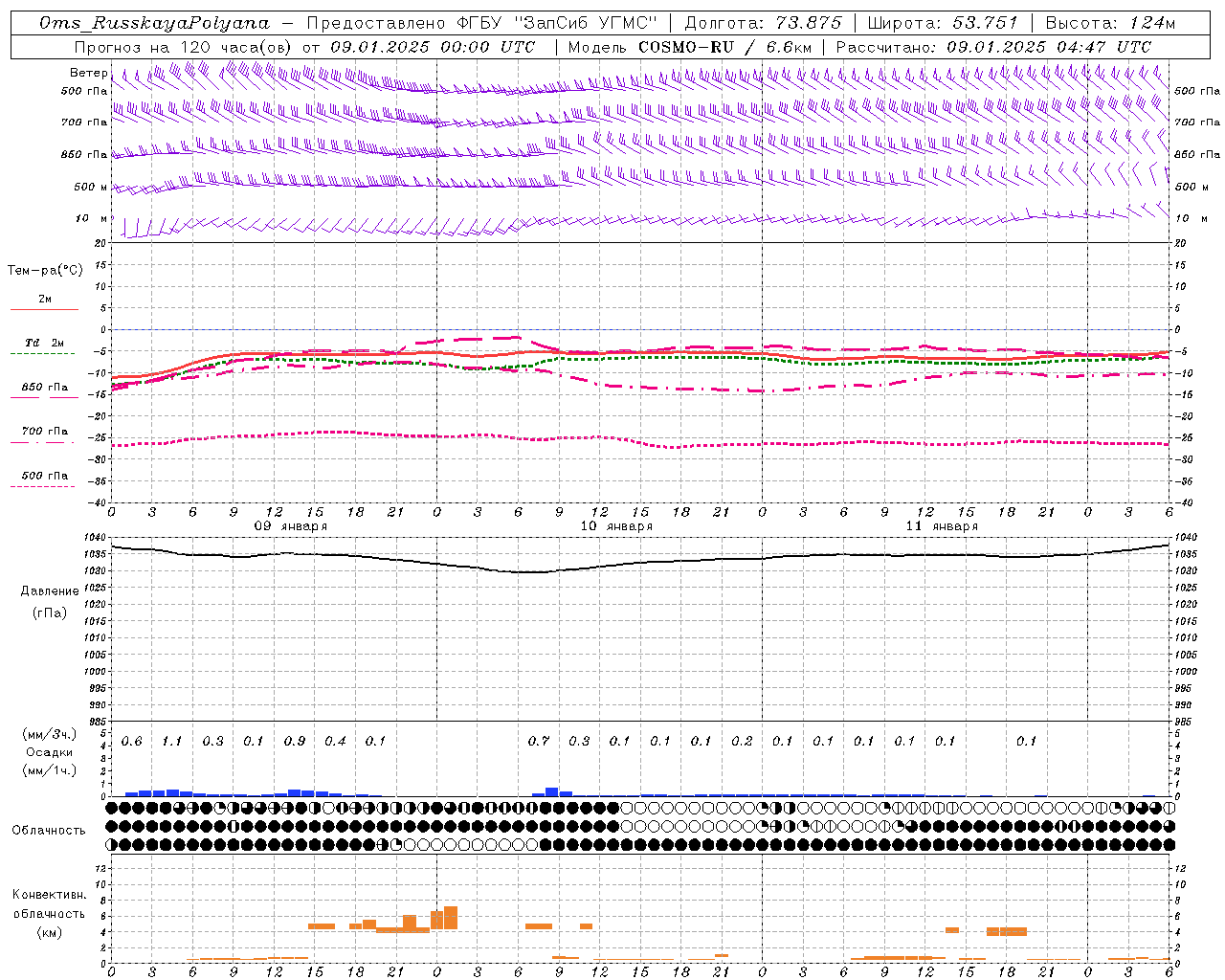Click the date label 11 января

coord(942,526)
